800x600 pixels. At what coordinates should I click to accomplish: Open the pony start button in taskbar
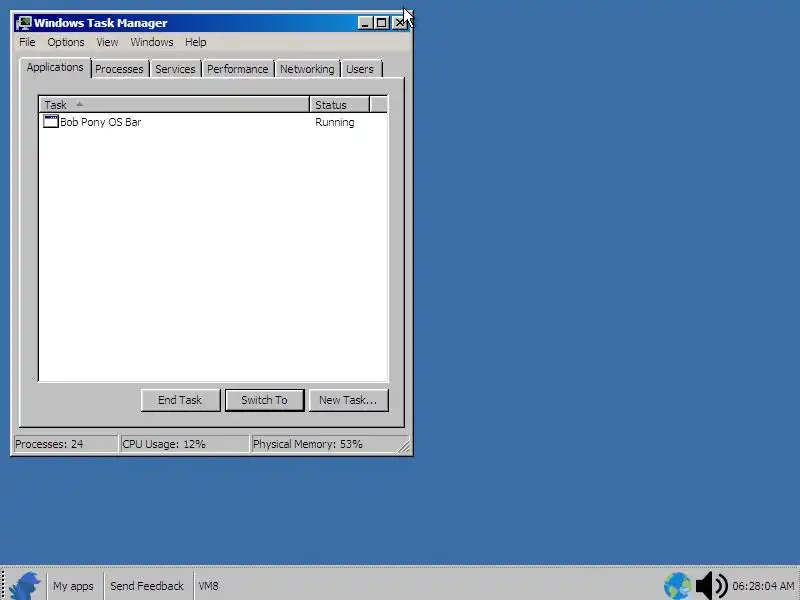point(24,586)
